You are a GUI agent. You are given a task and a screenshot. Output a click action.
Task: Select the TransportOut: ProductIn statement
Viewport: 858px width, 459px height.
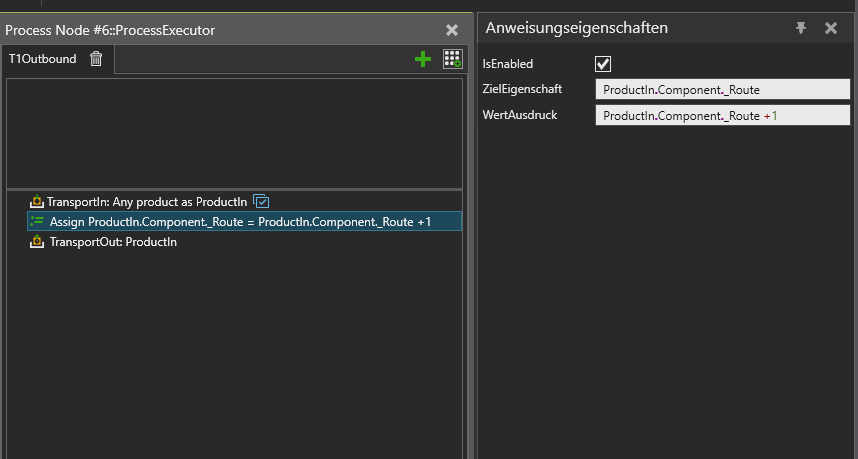[x=113, y=242]
